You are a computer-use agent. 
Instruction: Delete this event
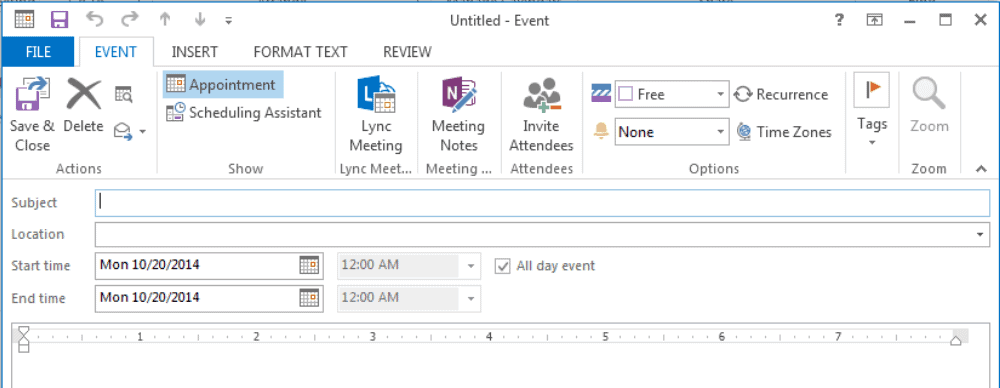coord(84,106)
